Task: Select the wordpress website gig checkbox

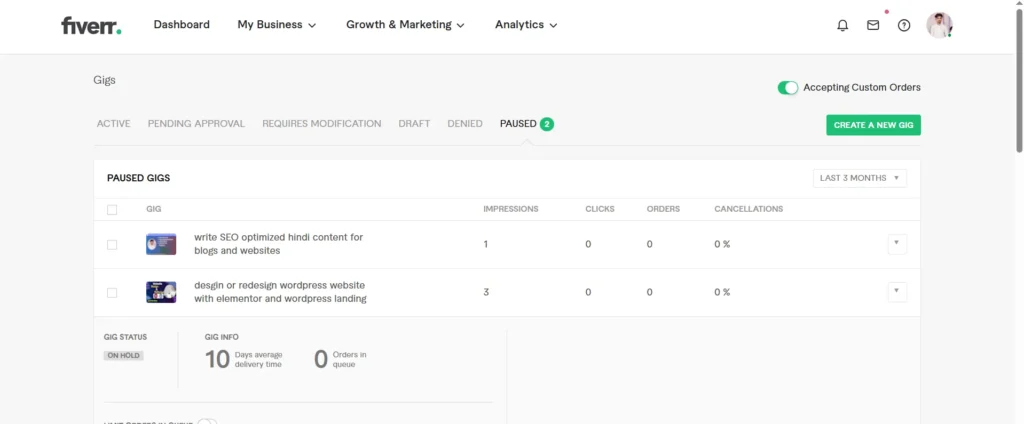Action: (112, 293)
